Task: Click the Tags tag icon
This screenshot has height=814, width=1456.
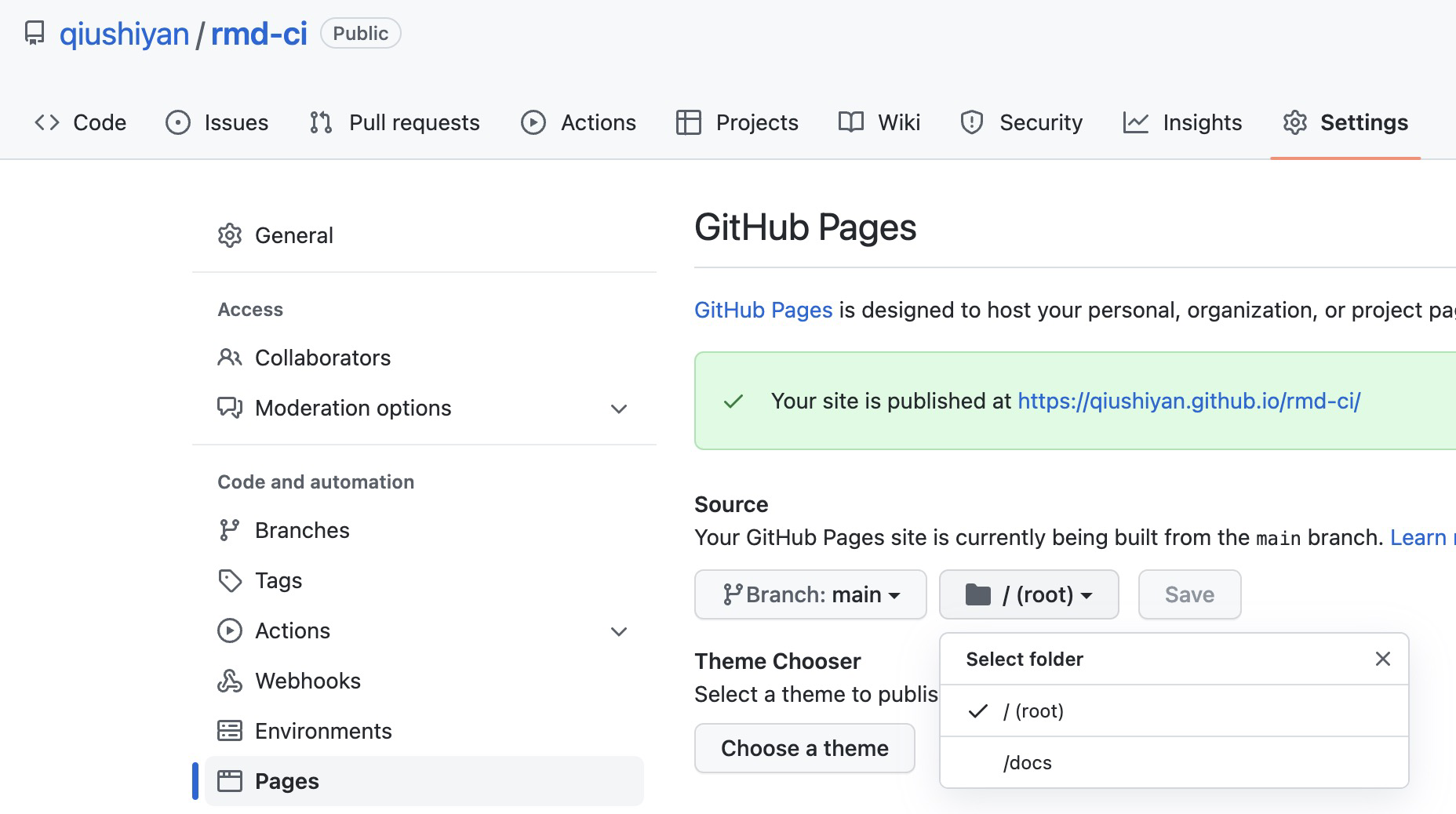Action: point(230,580)
